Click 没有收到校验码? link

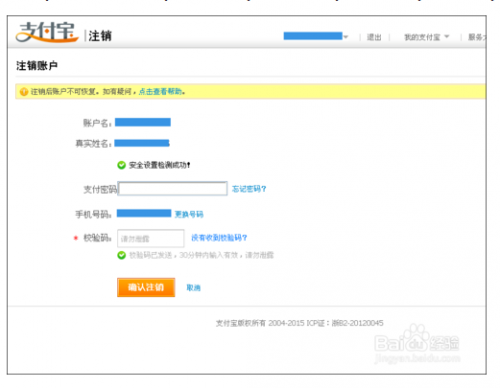click(x=219, y=238)
